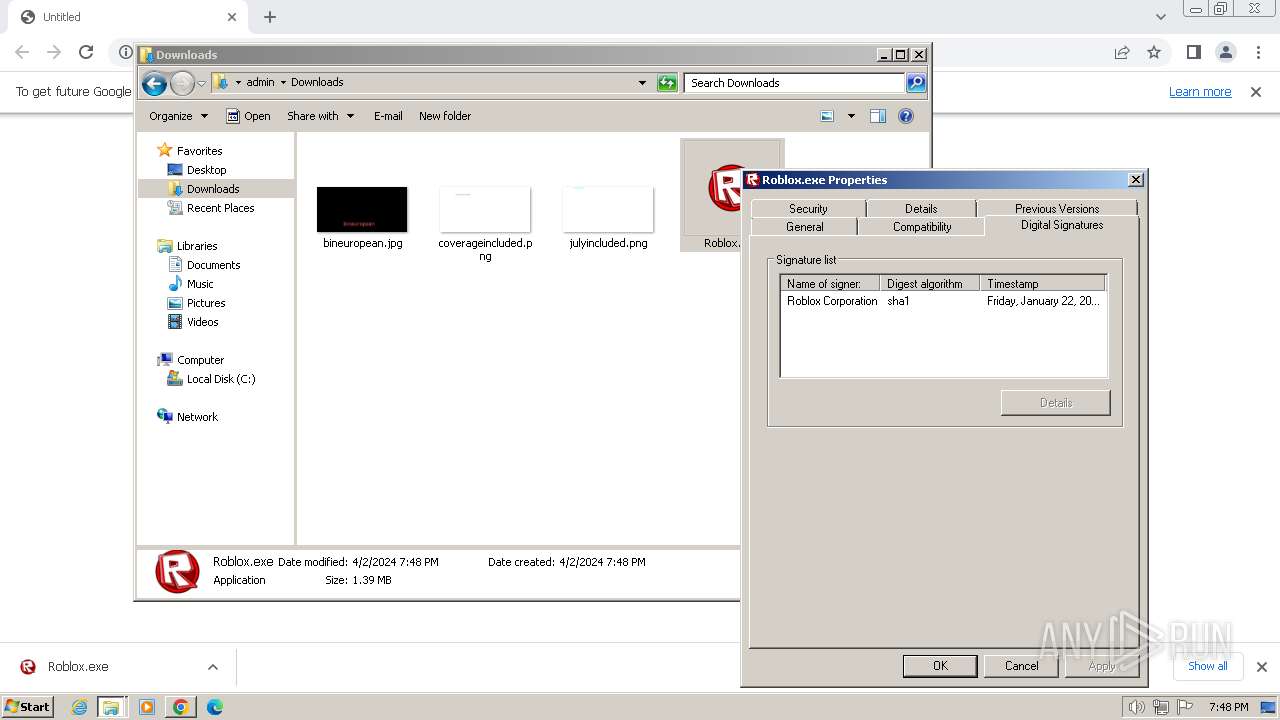Click refresh icon in Explorer address bar

click(667, 83)
